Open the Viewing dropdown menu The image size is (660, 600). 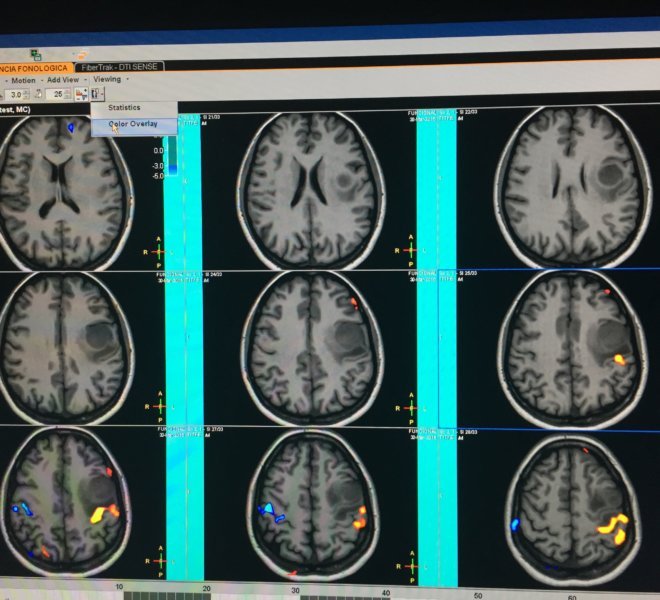pyautogui.click(x=109, y=79)
